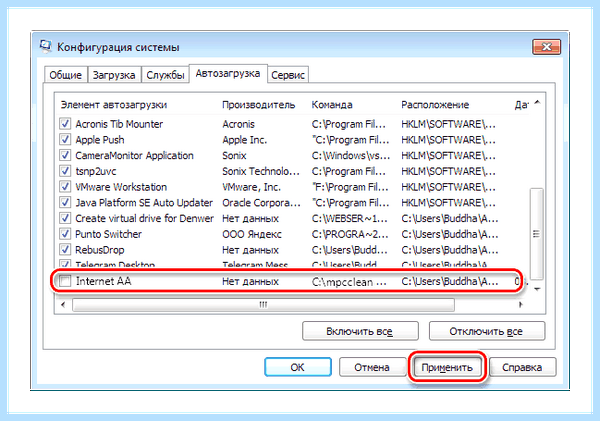Open the Сервис tab

tap(288, 75)
